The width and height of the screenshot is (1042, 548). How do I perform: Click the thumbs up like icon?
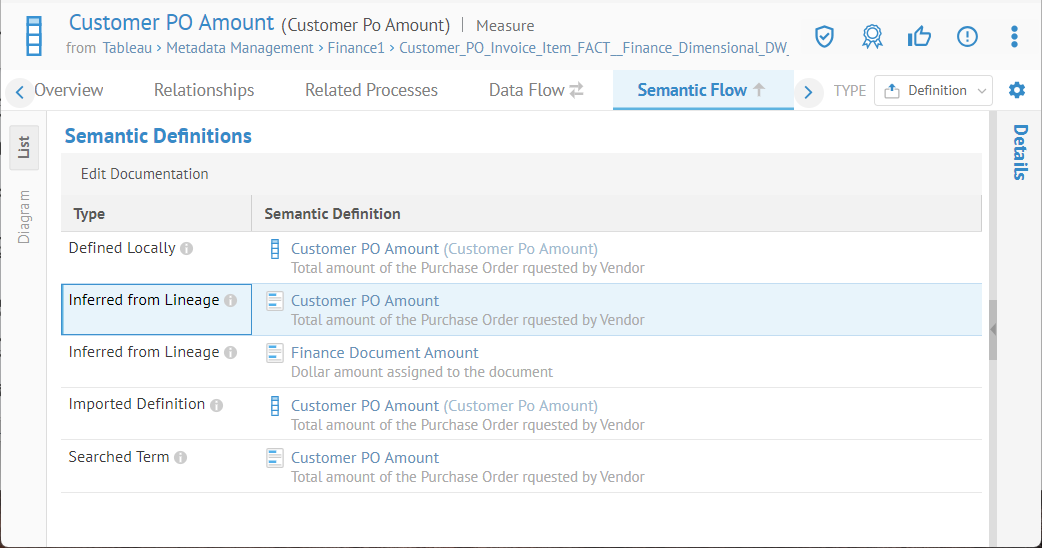(919, 37)
